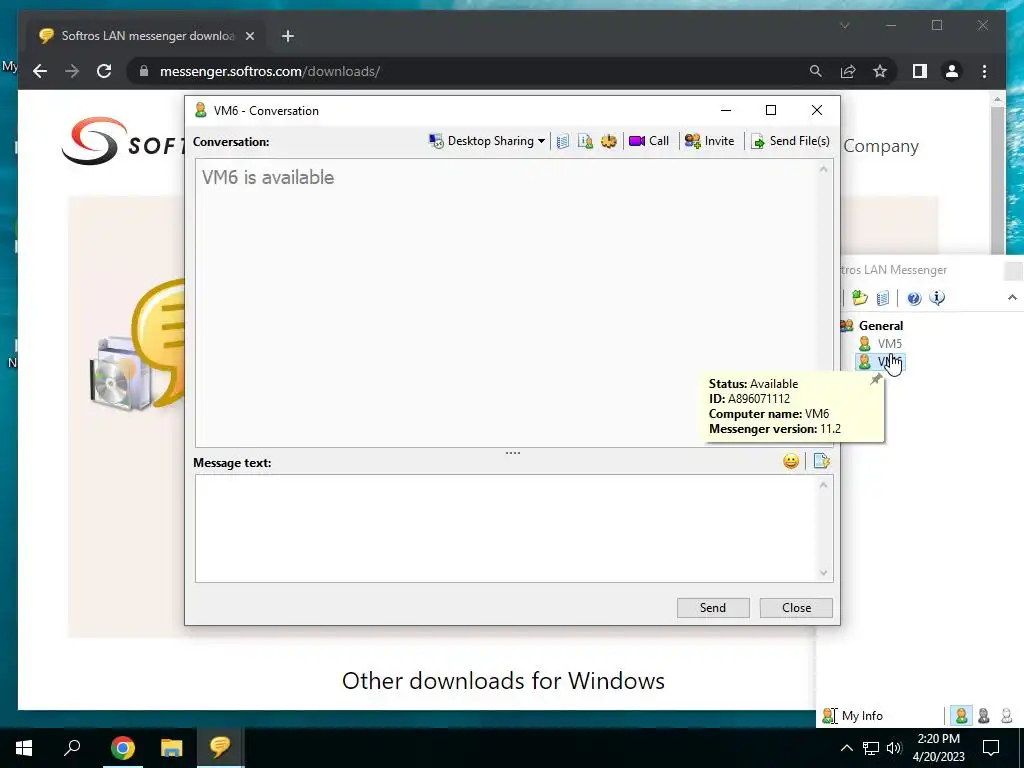Click the conversation pane scroll up arrow
This screenshot has height=768, width=1024.
tap(824, 170)
